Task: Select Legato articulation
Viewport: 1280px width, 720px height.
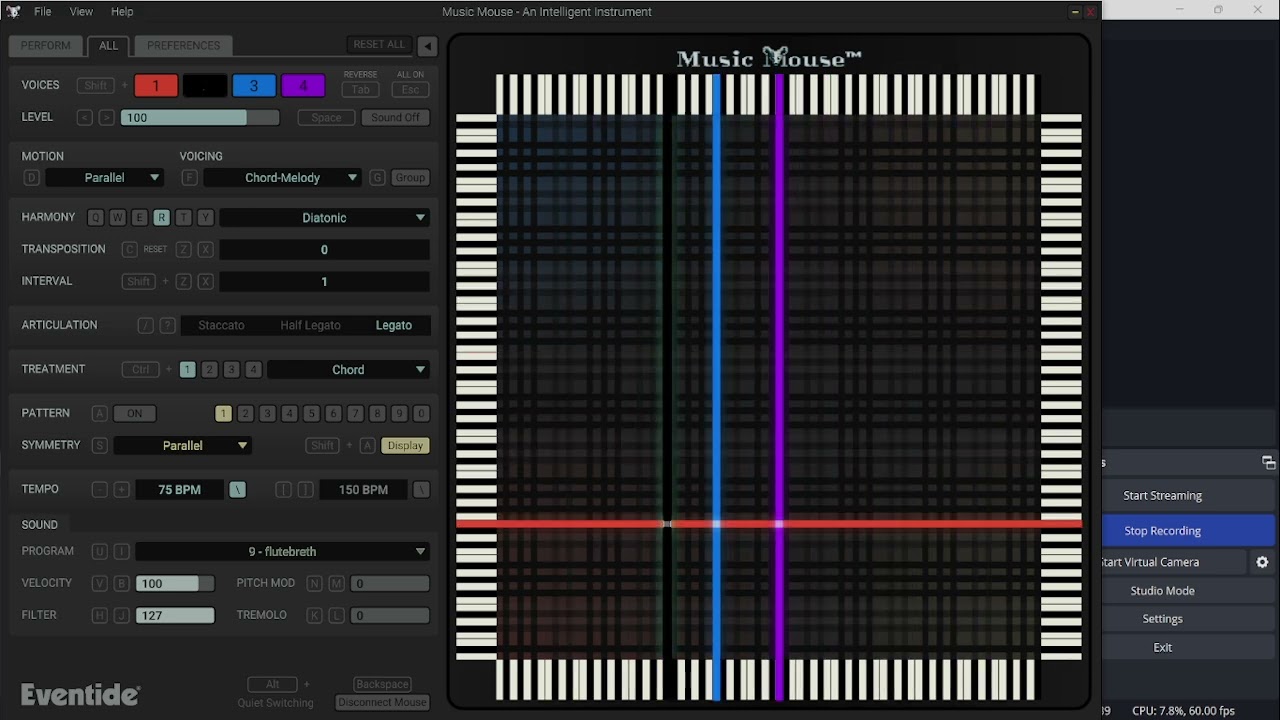Action: click(x=394, y=326)
